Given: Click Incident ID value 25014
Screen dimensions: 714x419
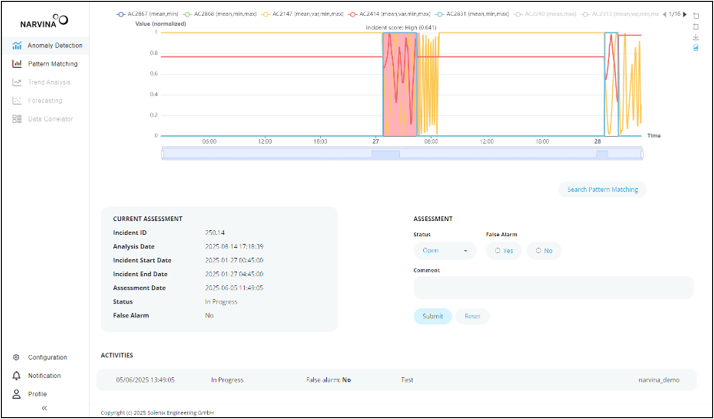Looking at the screenshot, I should (x=215, y=233).
